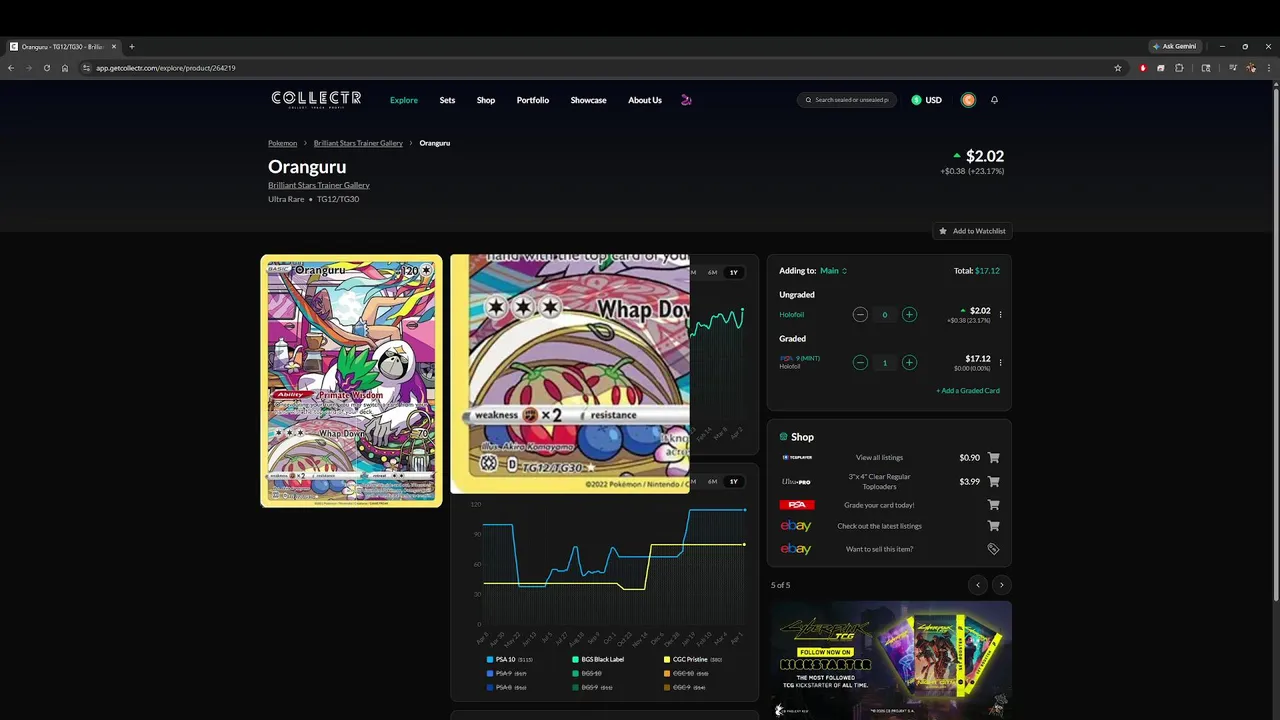Decrease PSA 9 graded quantity
This screenshot has width=1280, height=720.
tap(860, 363)
